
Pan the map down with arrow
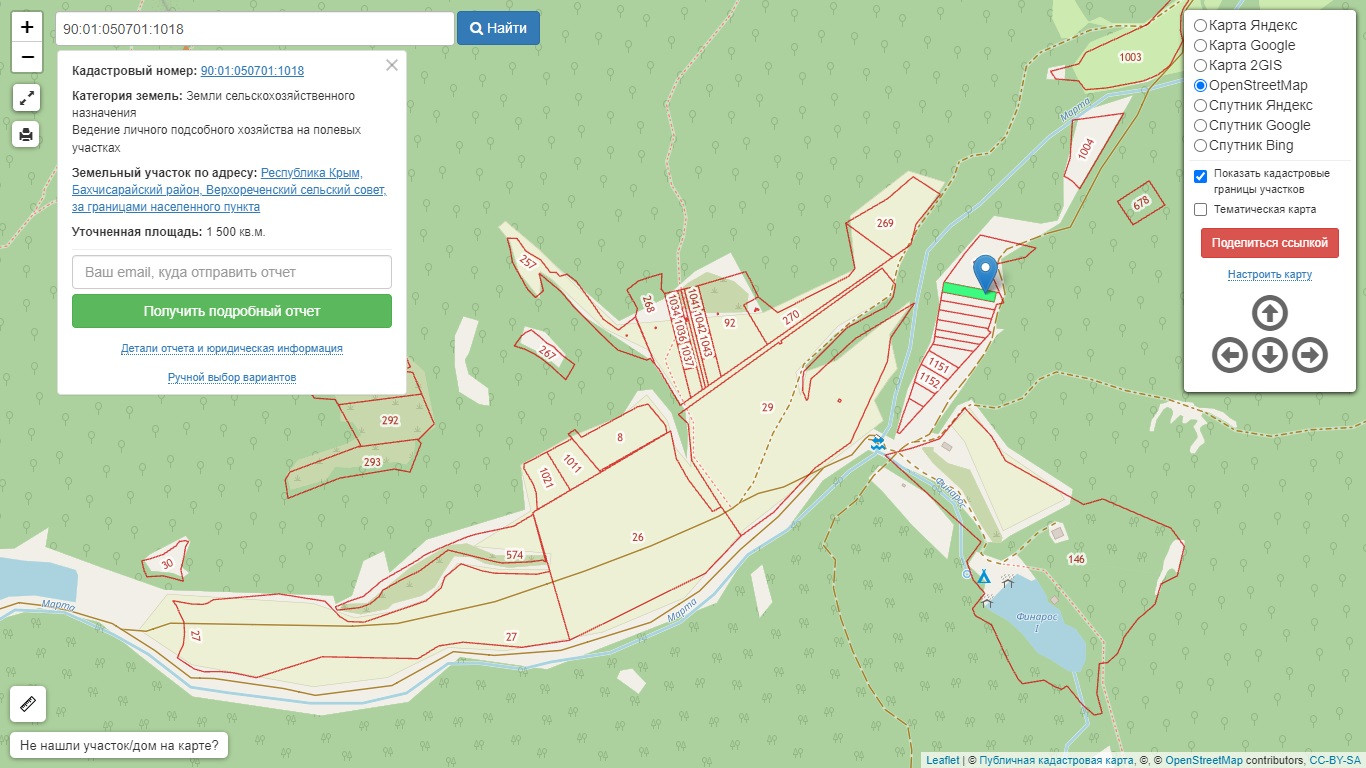1270,354
